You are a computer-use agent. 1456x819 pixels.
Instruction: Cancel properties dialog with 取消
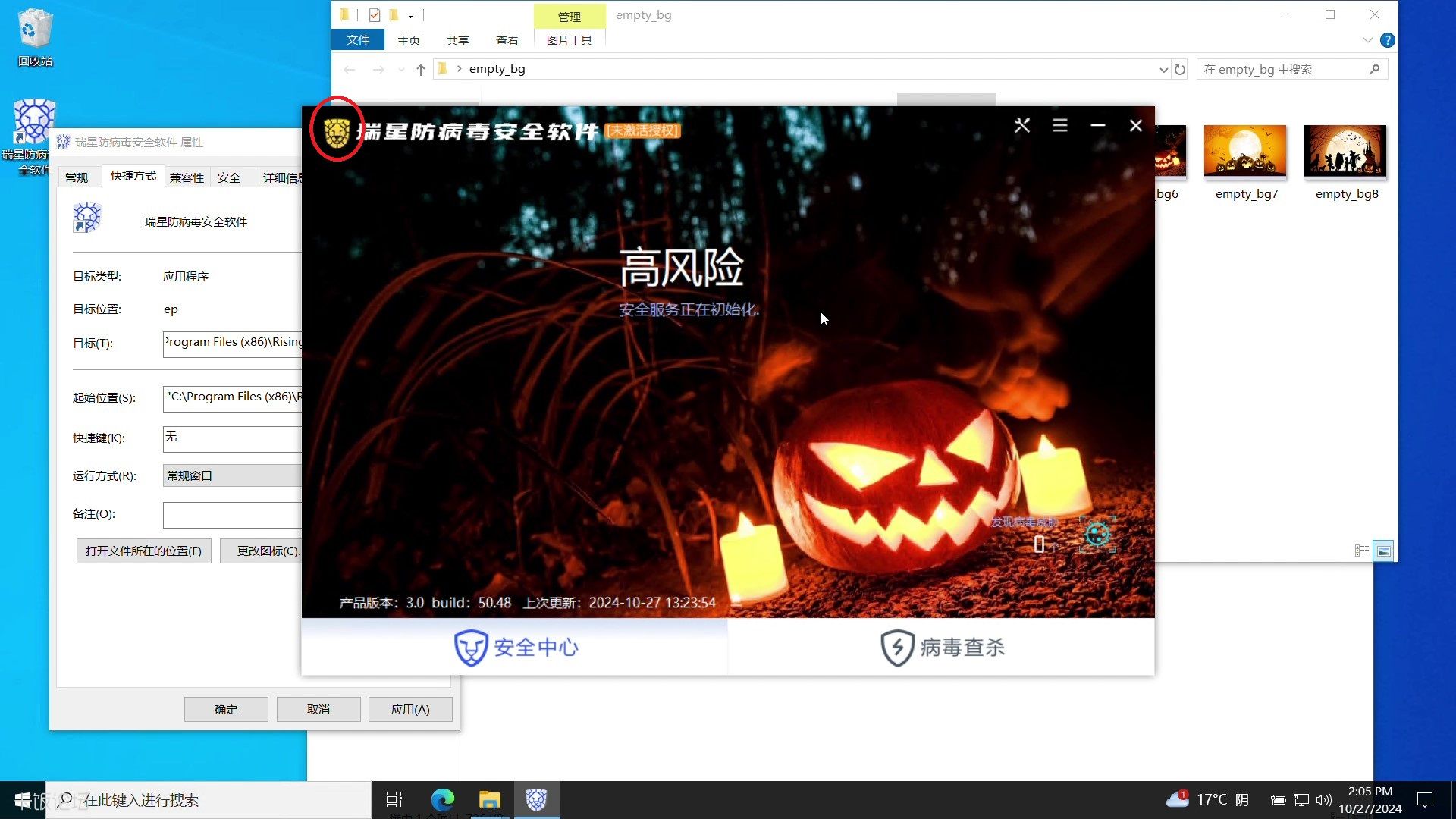point(318,709)
